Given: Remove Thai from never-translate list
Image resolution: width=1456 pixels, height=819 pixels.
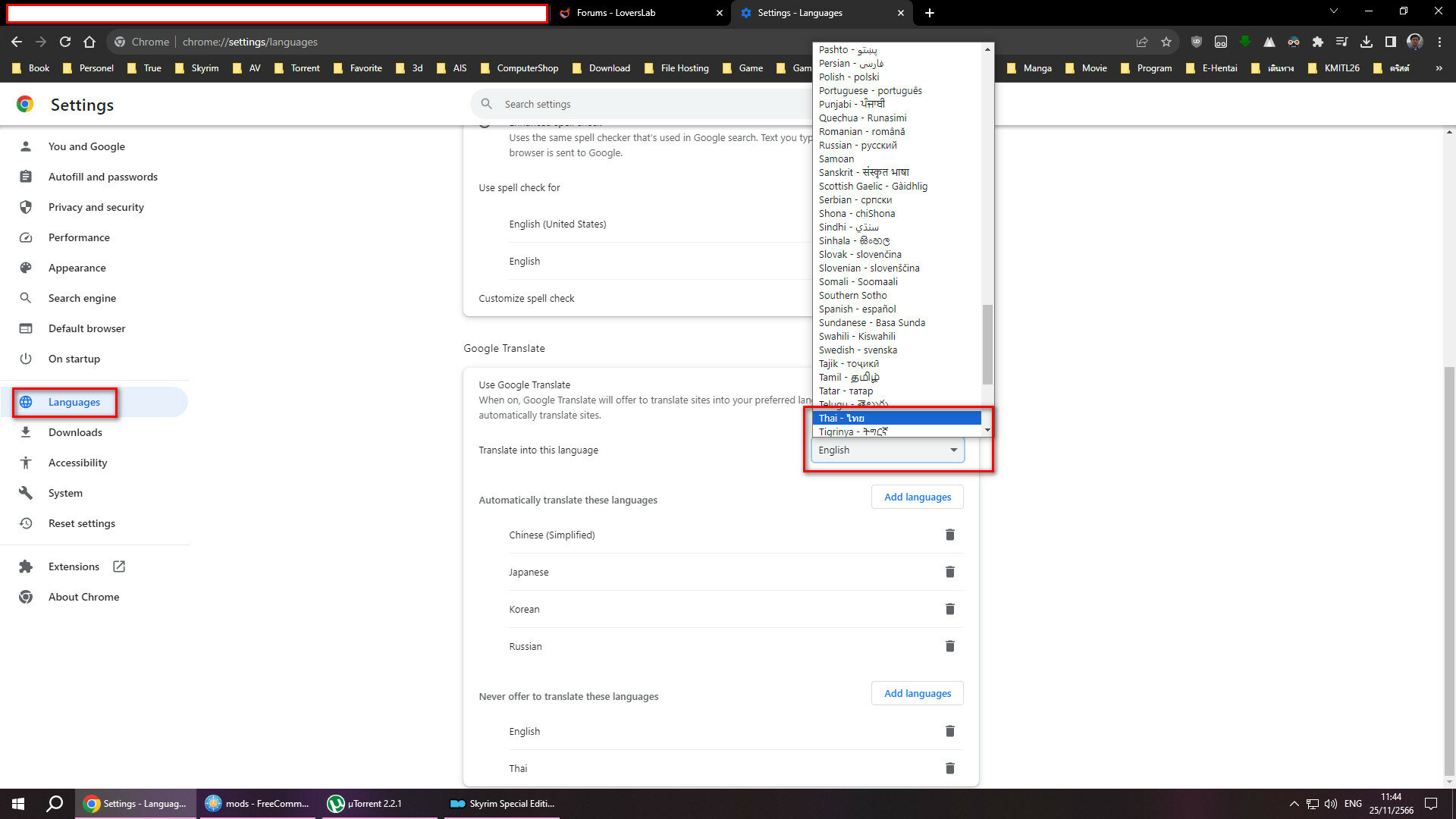Looking at the screenshot, I should (949, 769).
